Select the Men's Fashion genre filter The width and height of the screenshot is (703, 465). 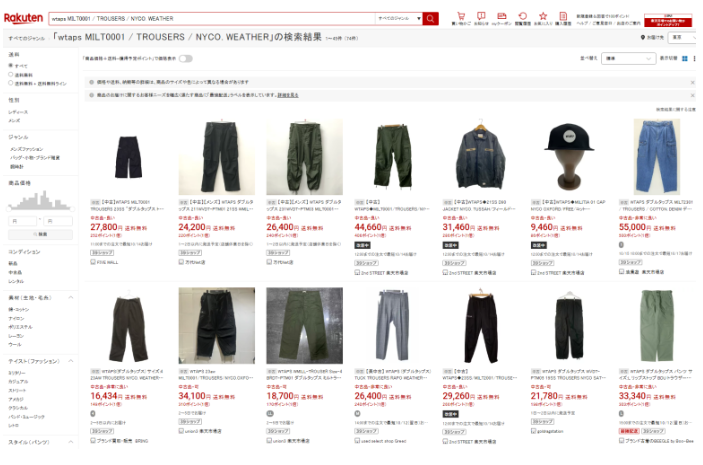point(27,149)
